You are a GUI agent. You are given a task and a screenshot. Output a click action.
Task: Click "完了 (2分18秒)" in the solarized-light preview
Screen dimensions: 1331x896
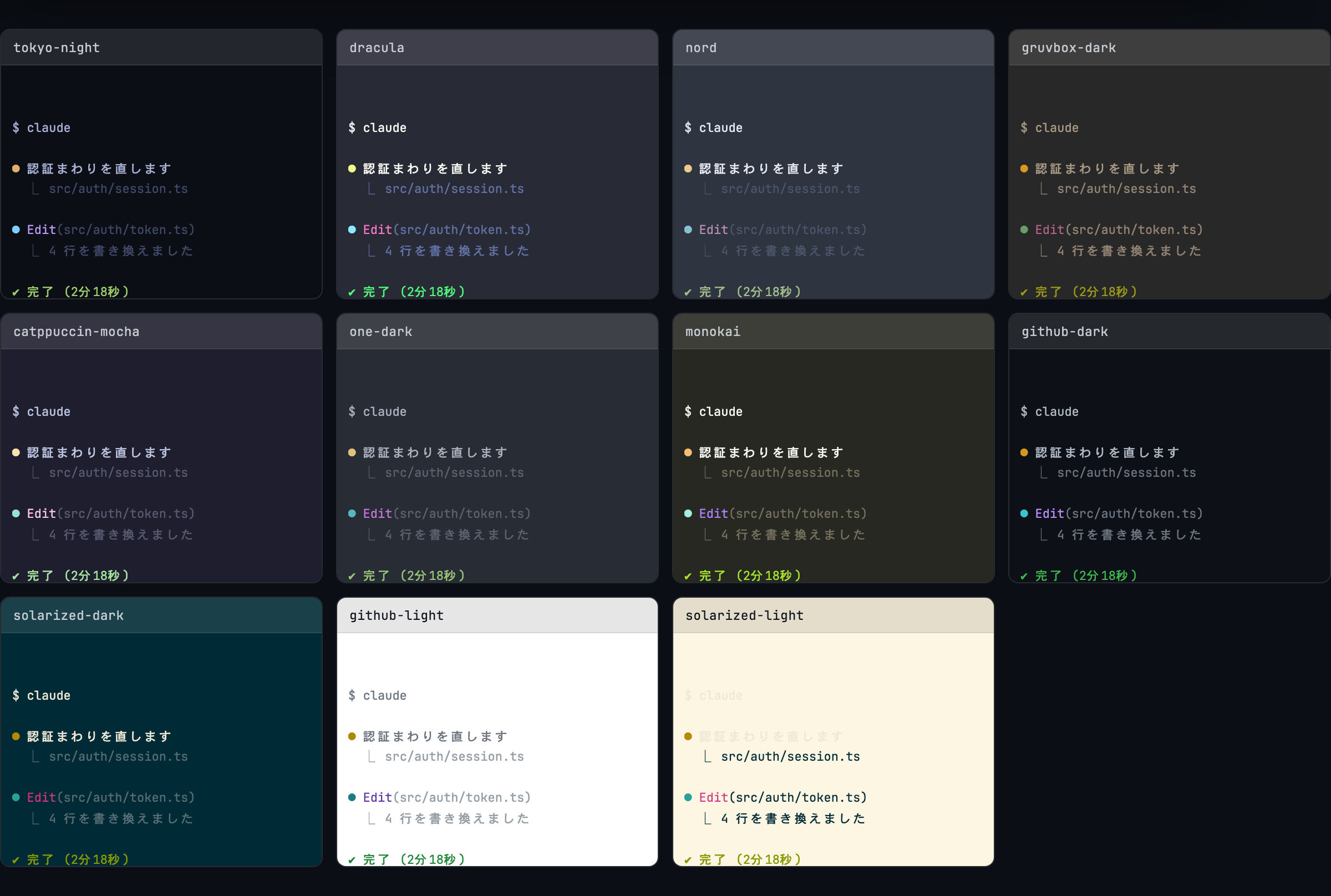(751, 859)
